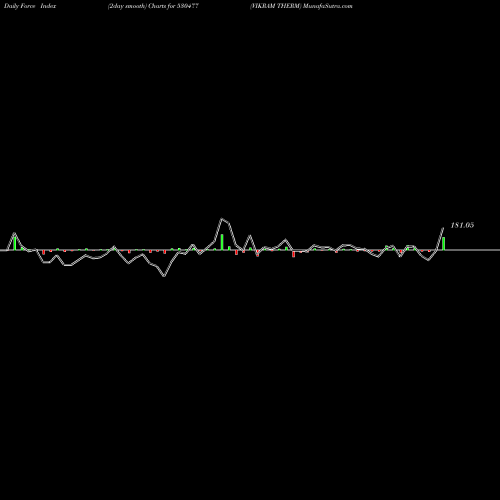
Task: Click the '(VIKRAM THERM) MunafaSutra.com' text
Action: (x=301, y=6)
